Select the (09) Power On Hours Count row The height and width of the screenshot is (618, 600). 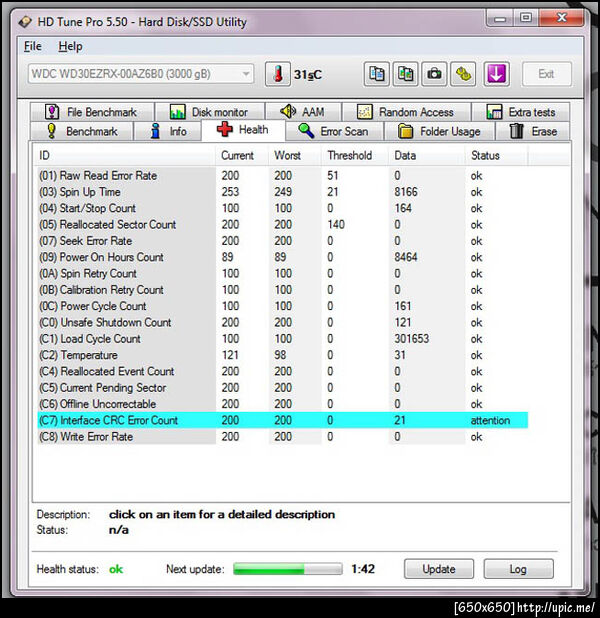pos(283,257)
